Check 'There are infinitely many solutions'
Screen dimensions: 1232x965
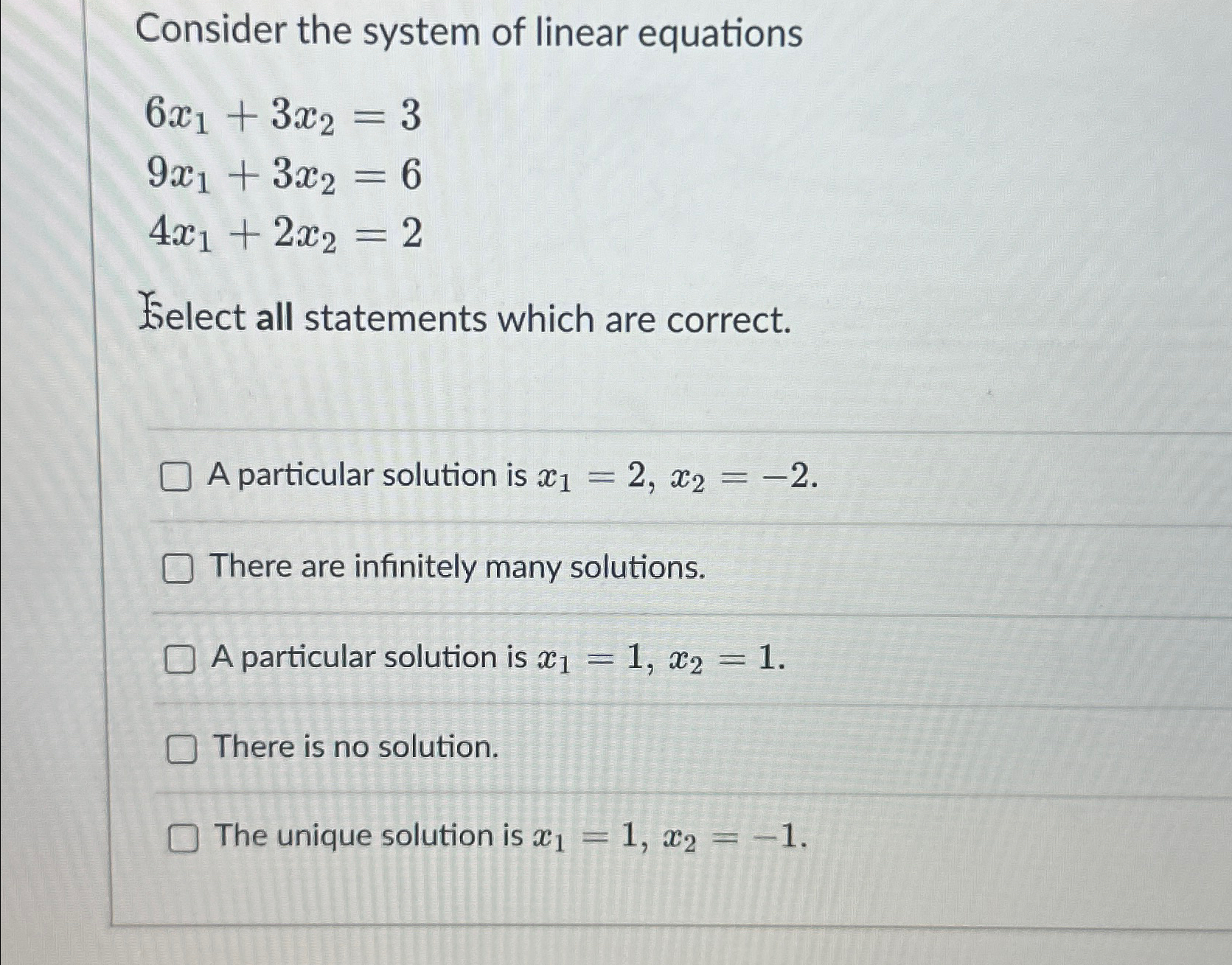pos(177,568)
